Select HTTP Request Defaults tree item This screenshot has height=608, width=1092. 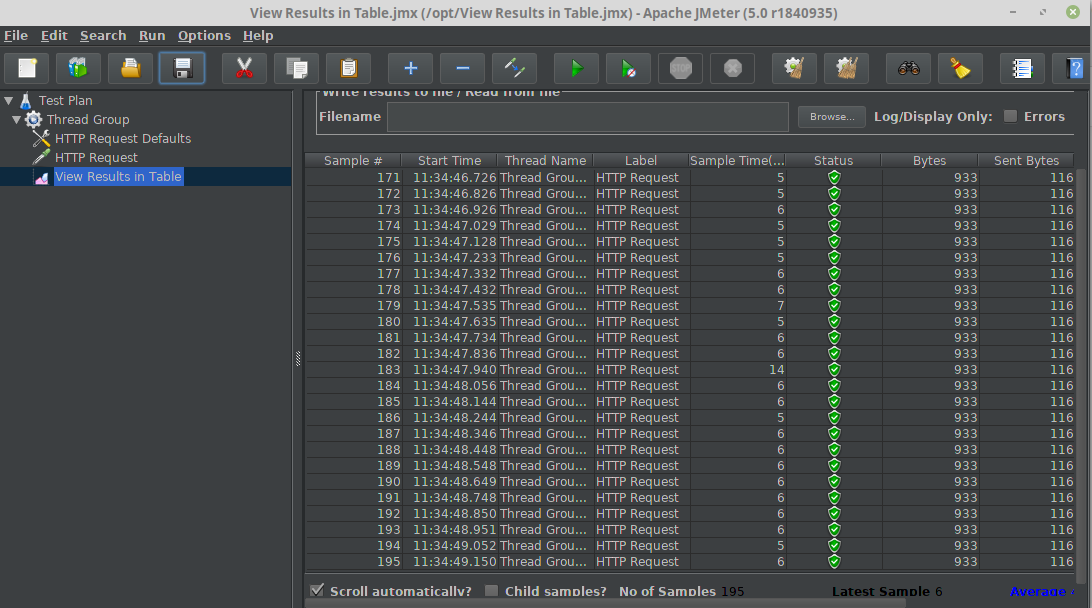pos(123,139)
